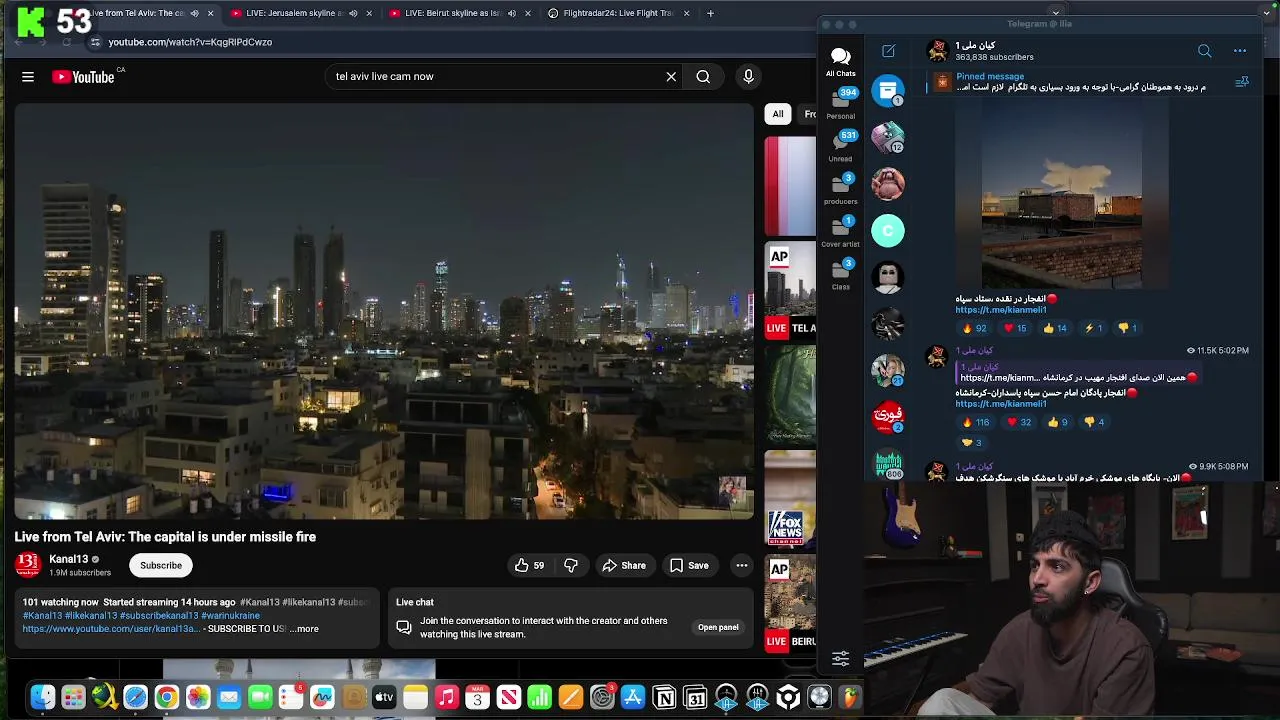1280x720 pixels.
Task: Clear the YouTube search query
Action: coord(671,77)
